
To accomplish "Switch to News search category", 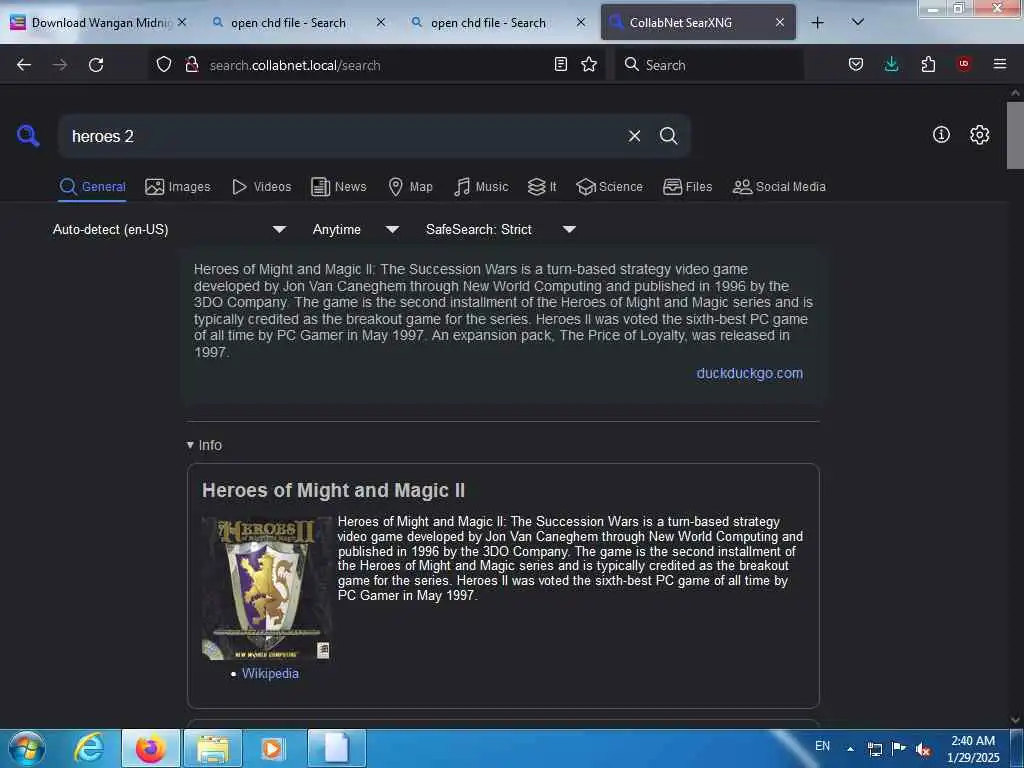I will tap(338, 187).
